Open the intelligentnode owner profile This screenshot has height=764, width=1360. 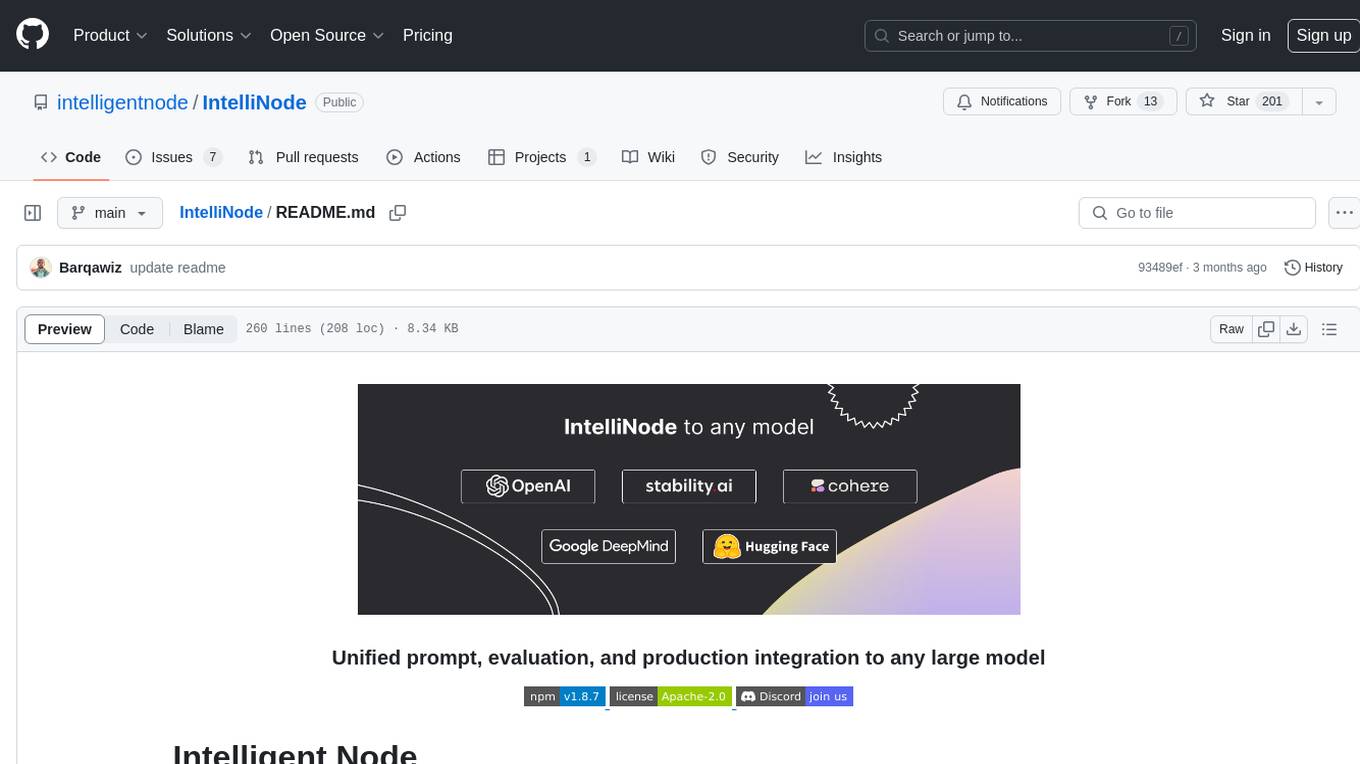[122, 102]
